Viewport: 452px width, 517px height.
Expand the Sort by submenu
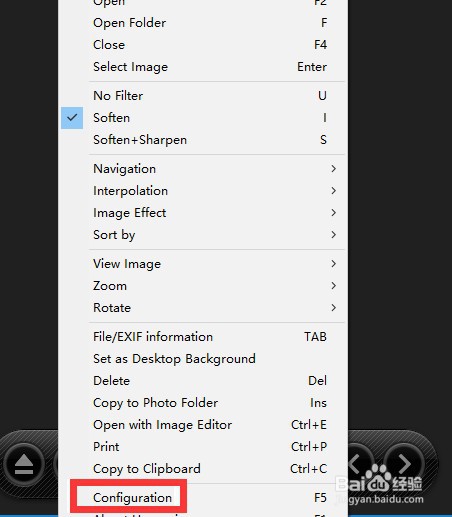point(203,235)
